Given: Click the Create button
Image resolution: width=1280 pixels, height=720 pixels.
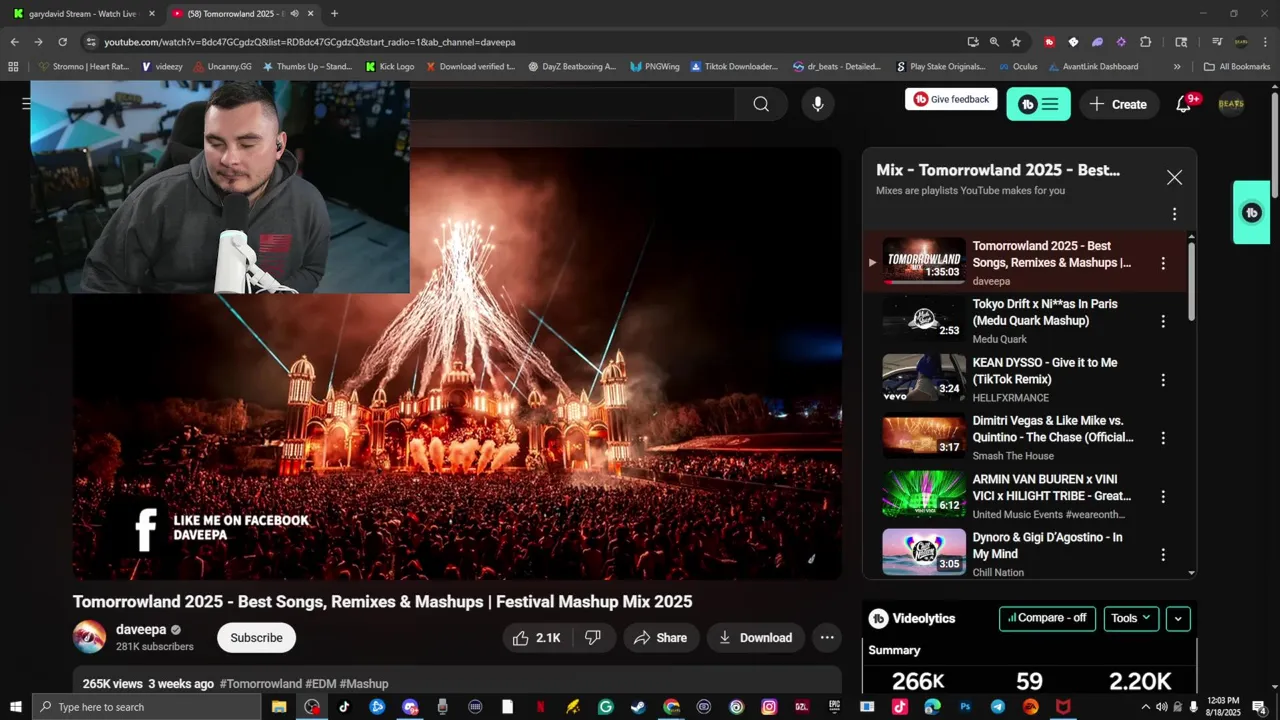Looking at the screenshot, I should (1118, 104).
